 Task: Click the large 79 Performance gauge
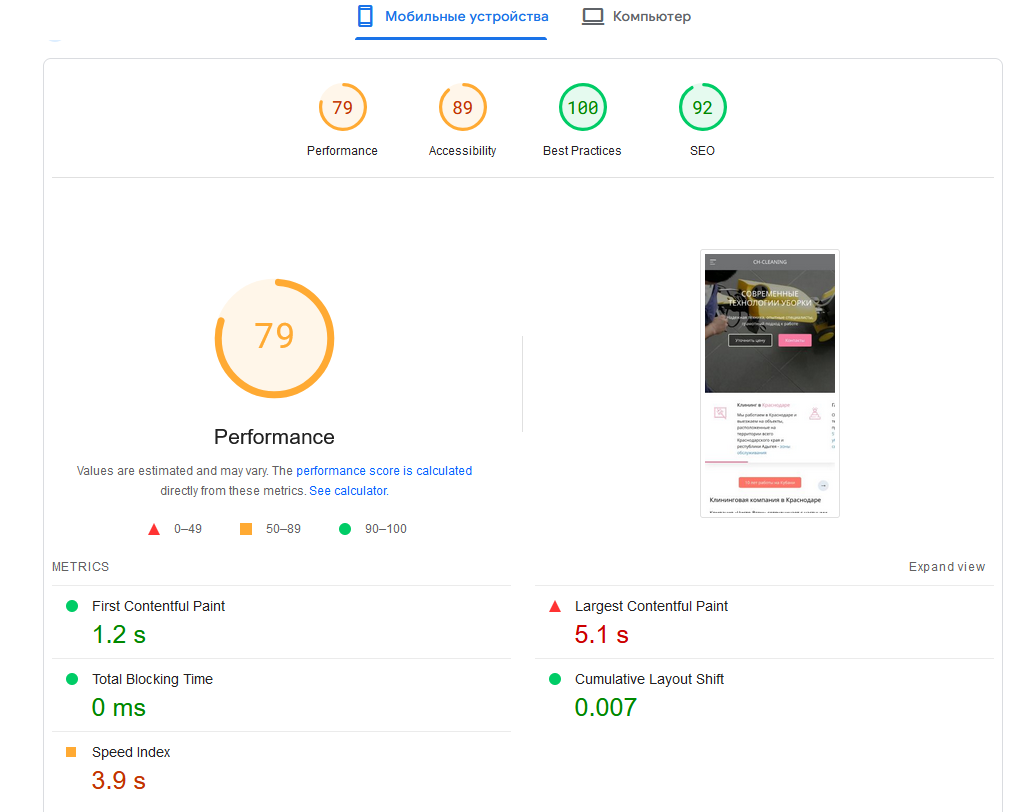point(275,338)
